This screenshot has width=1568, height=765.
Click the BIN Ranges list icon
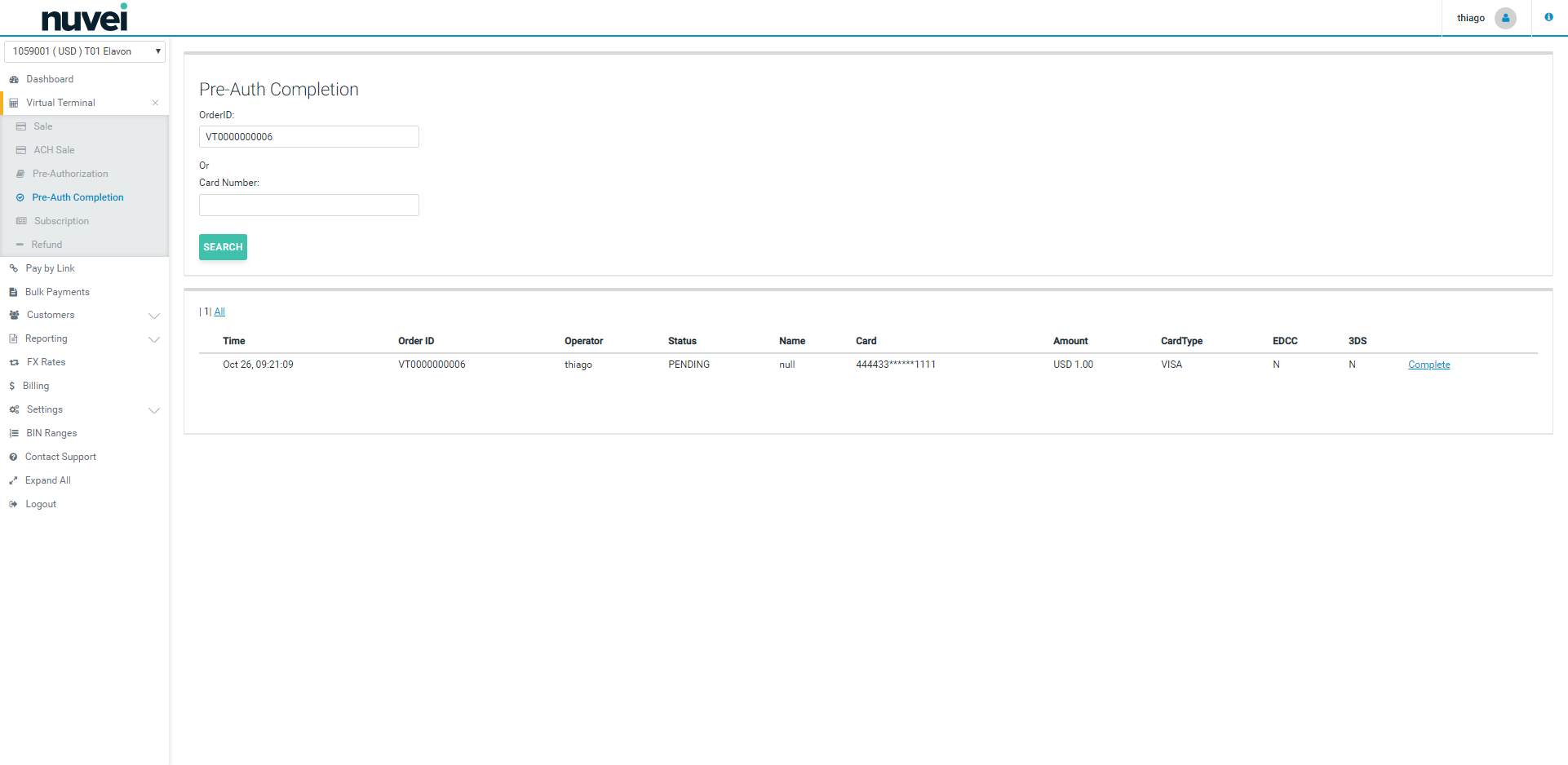(x=14, y=434)
